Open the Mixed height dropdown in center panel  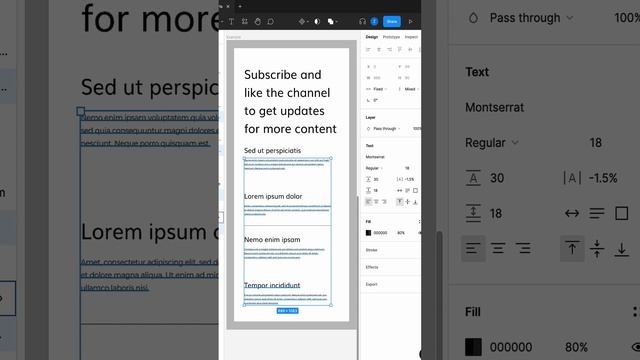411,89
